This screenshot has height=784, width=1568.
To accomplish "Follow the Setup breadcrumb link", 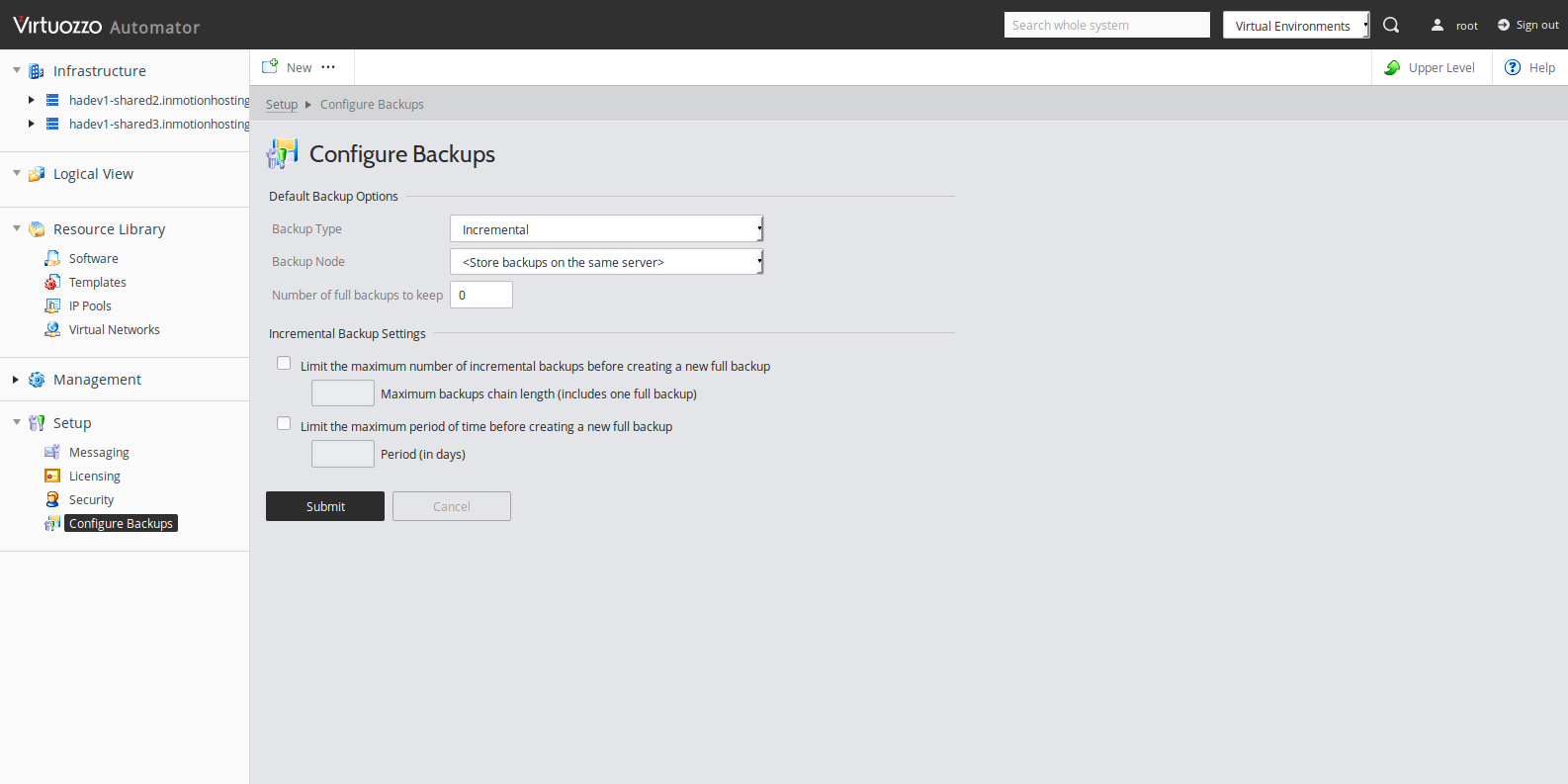I will tap(282, 105).
